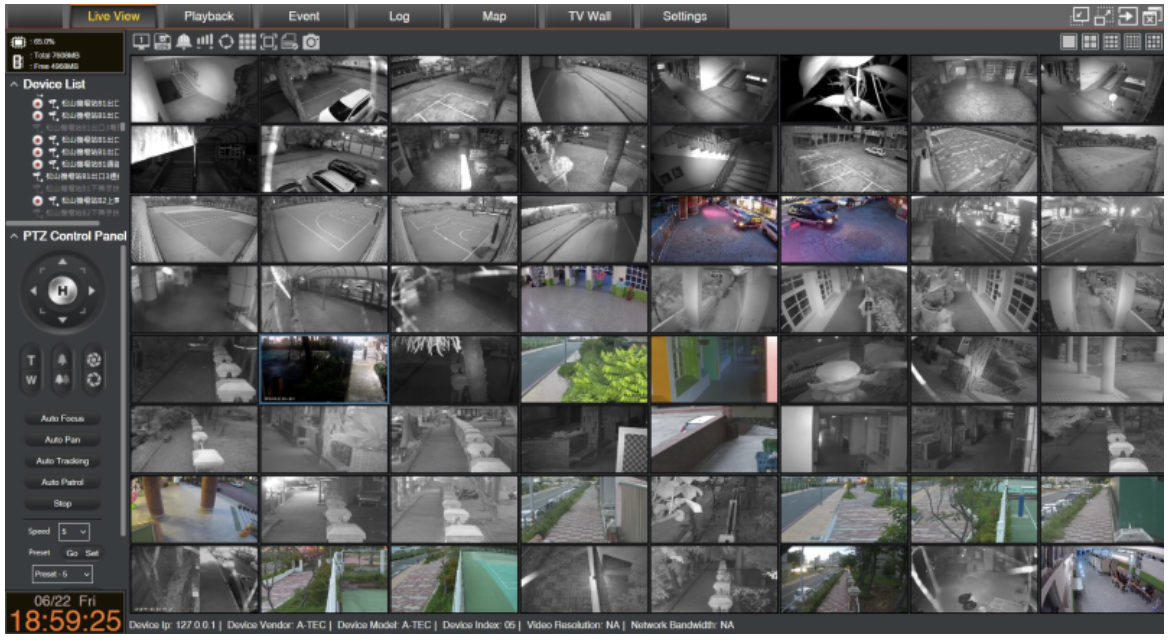Click the 18:59:25 clock display
Image resolution: width=1174 pixels, height=640 pixels.
pyautogui.click(x=65, y=621)
